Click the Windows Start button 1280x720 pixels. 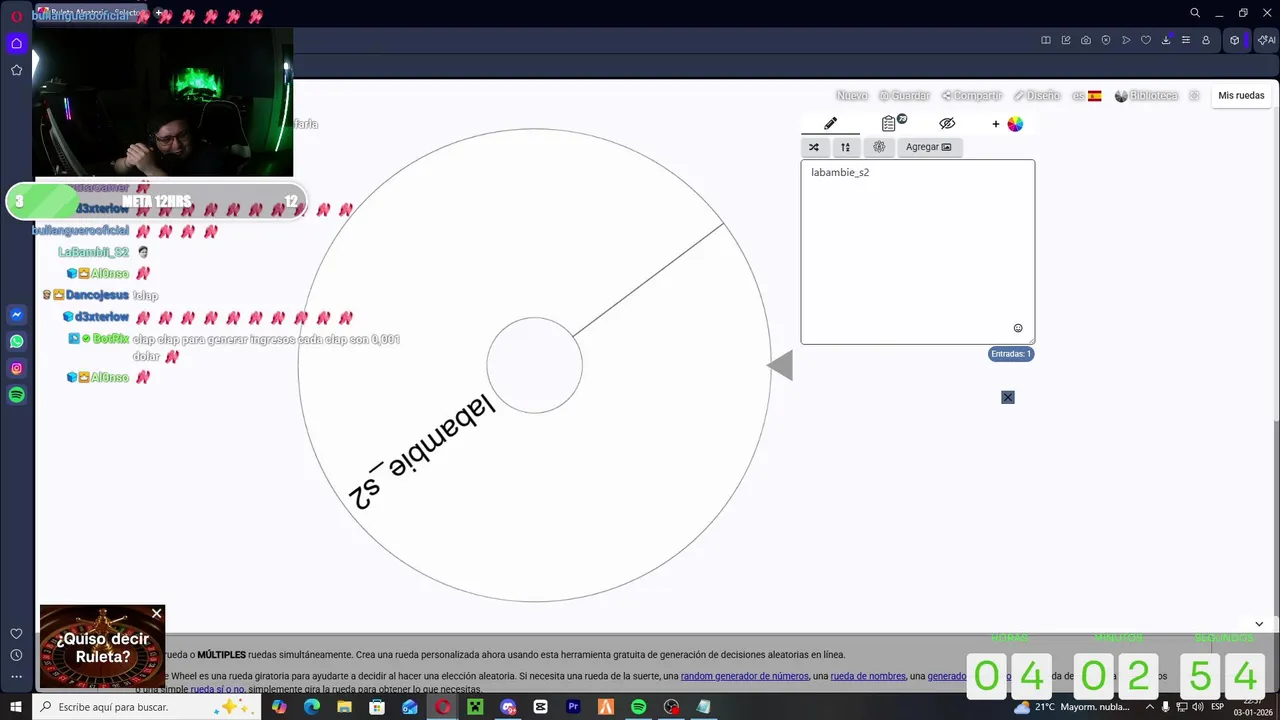click(x=16, y=707)
